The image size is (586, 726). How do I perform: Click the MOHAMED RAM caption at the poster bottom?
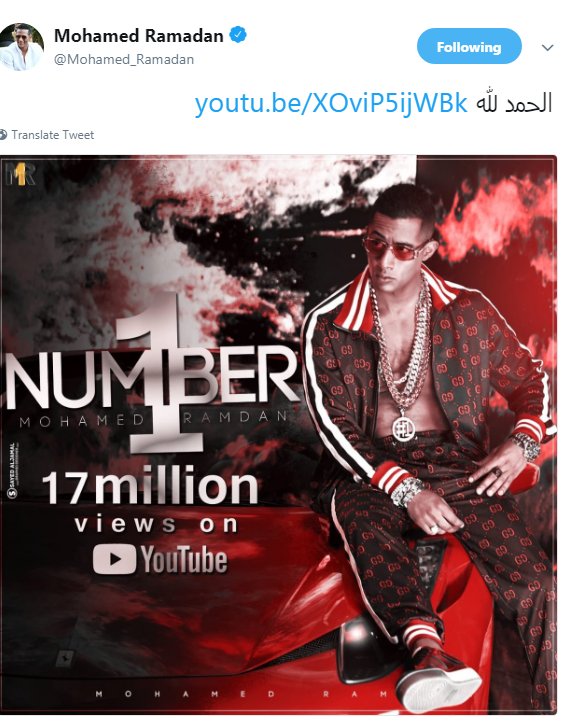(241, 694)
